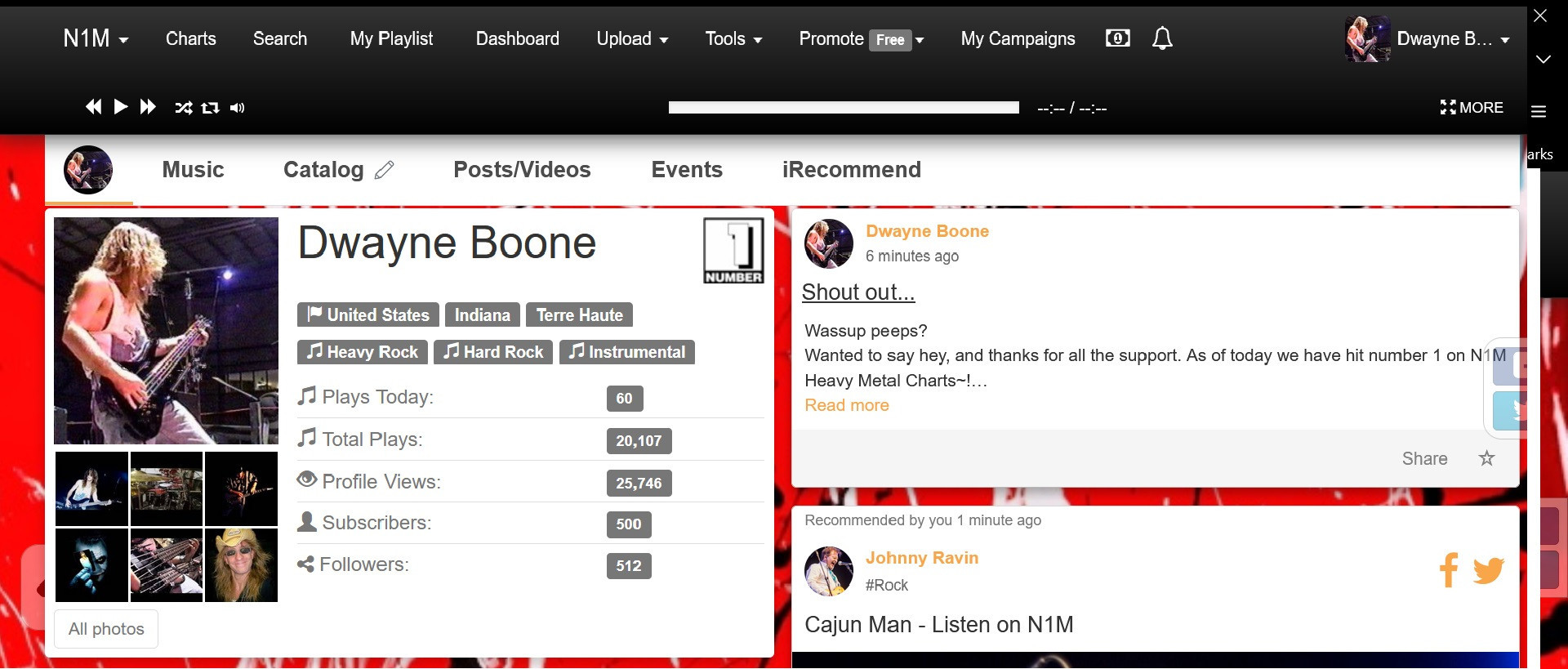
Task: Star the Shout out post
Action: [1486, 458]
